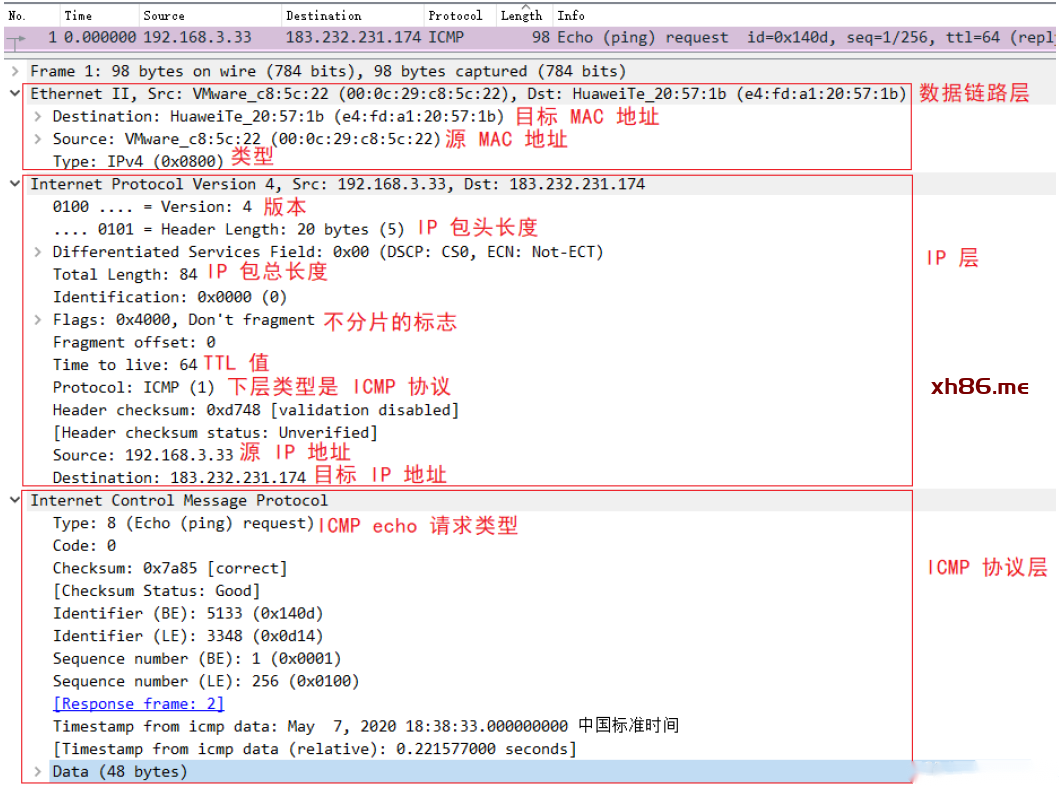The image size is (1059, 788).
Task: Select the Time to live: 64 field
Action: coord(125,365)
